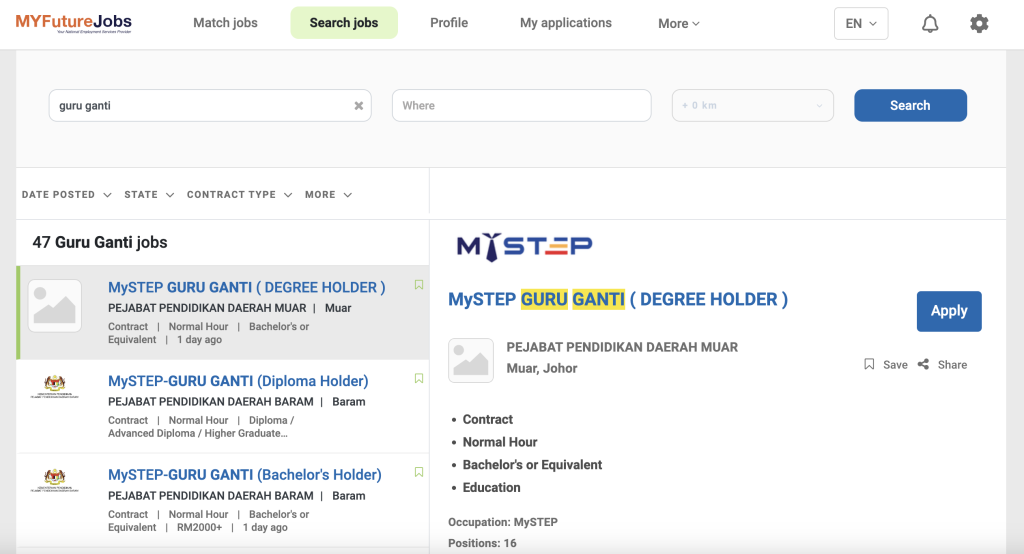Open the notifications bell icon

[x=930, y=24]
